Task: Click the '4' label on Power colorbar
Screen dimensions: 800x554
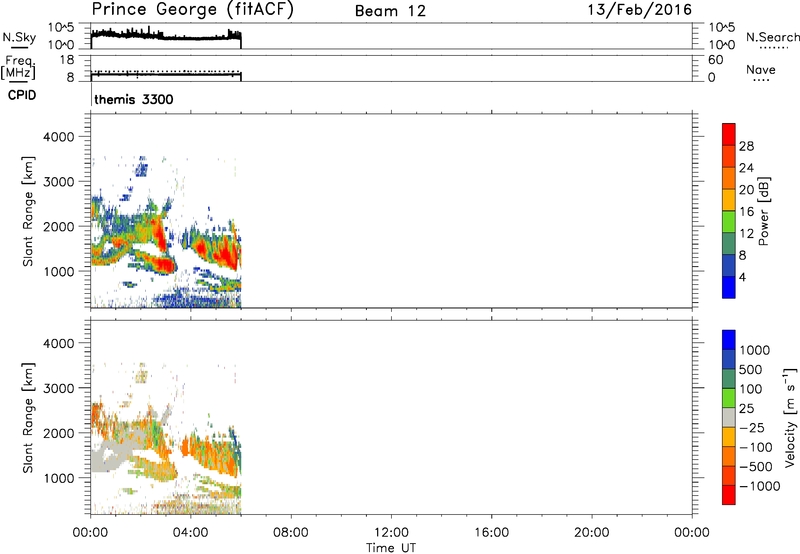Action: click(x=742, y=278)
